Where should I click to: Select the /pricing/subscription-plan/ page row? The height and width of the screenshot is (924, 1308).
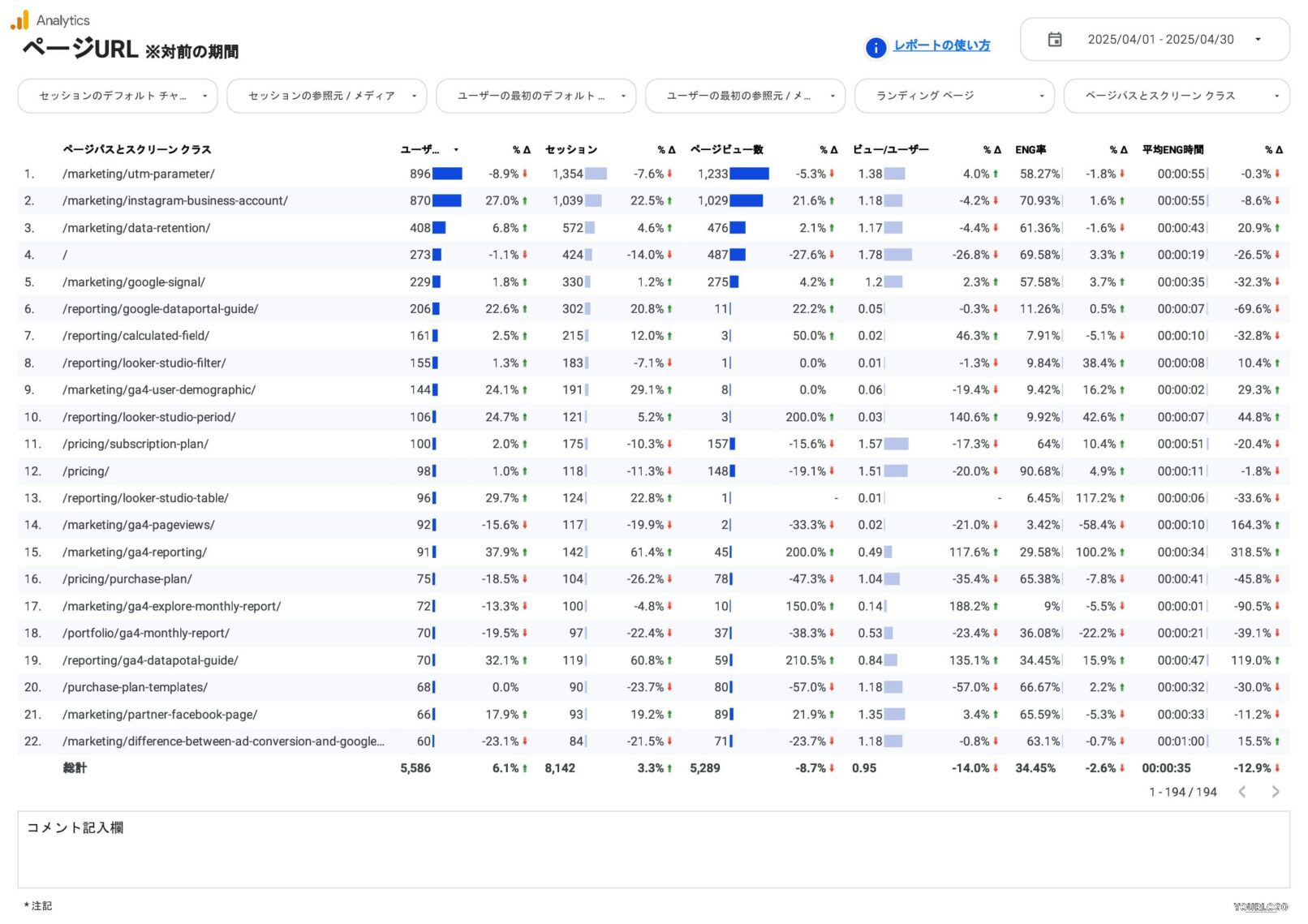point(136,445)
